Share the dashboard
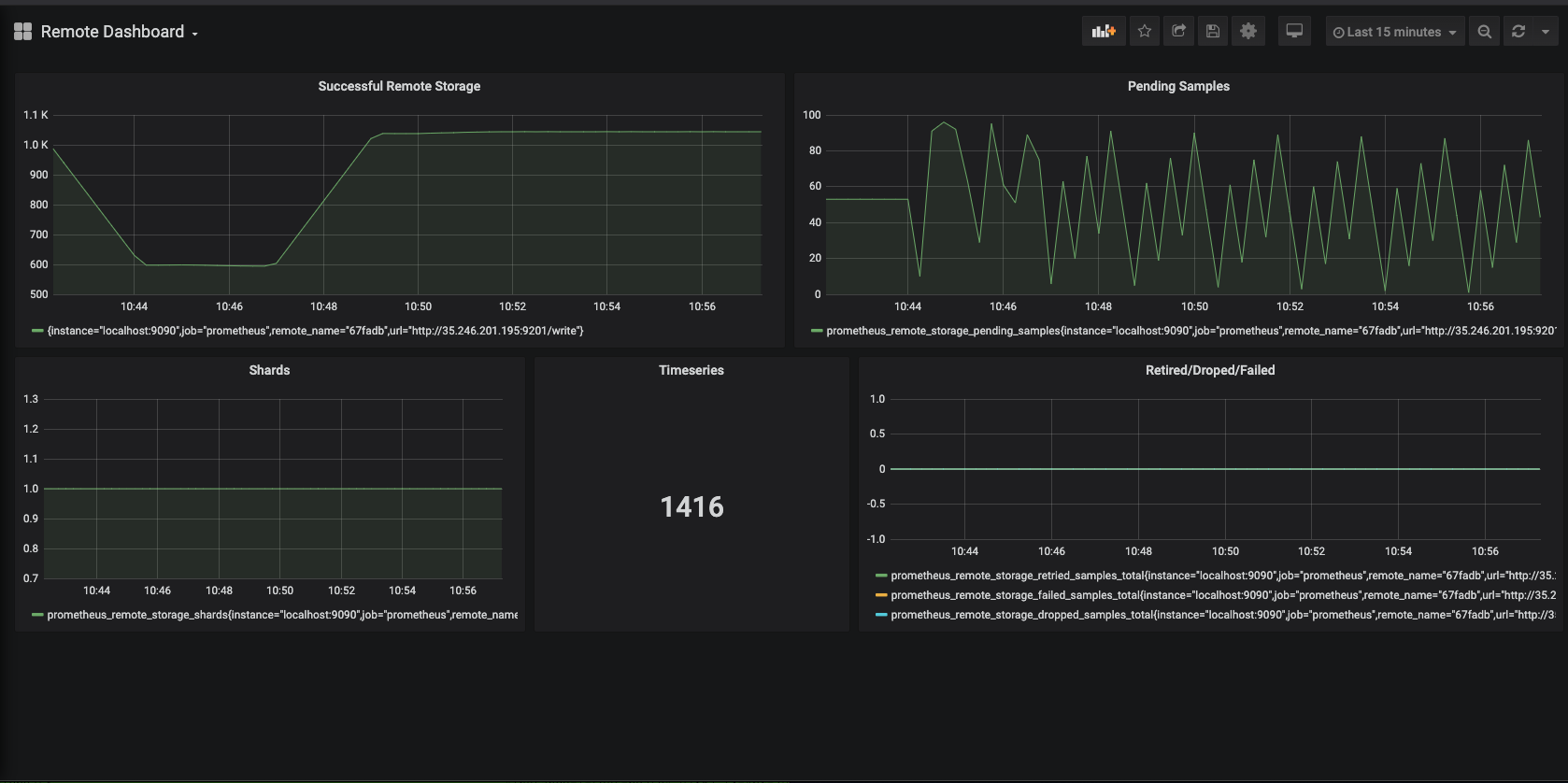Image resolution: width=1568 pixels, height=783 pixels. click(x=1179, y=31)
